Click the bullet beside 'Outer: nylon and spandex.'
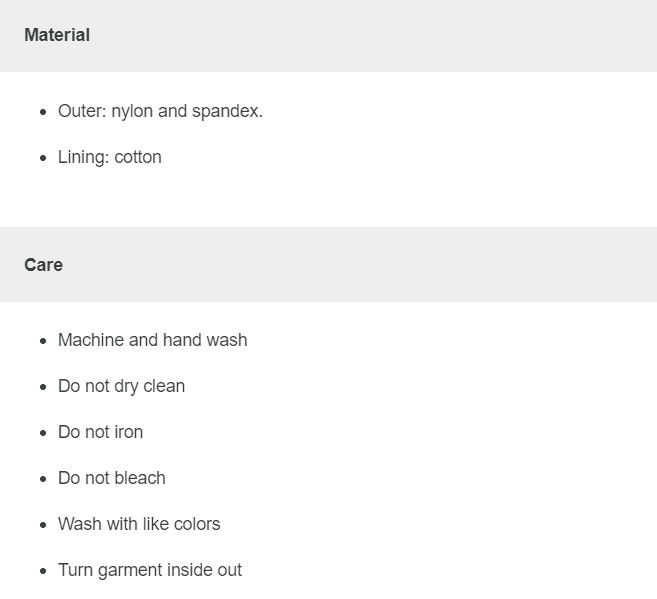 tap(43, 112)
